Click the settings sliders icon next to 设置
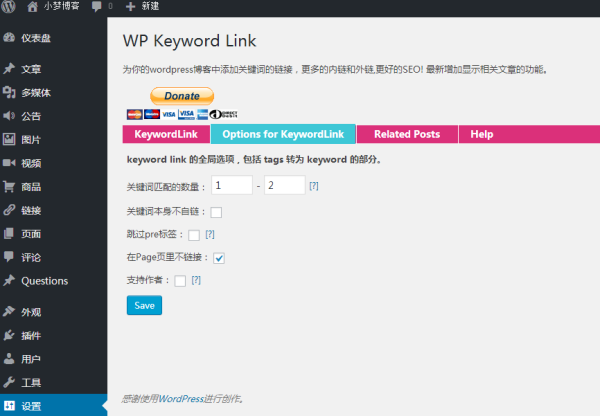600x416 pixels. tap(9, 406)
